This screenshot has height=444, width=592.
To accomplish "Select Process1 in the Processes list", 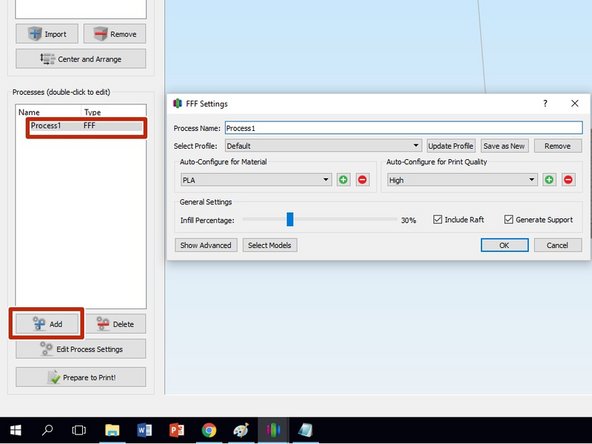I will 86,126.
